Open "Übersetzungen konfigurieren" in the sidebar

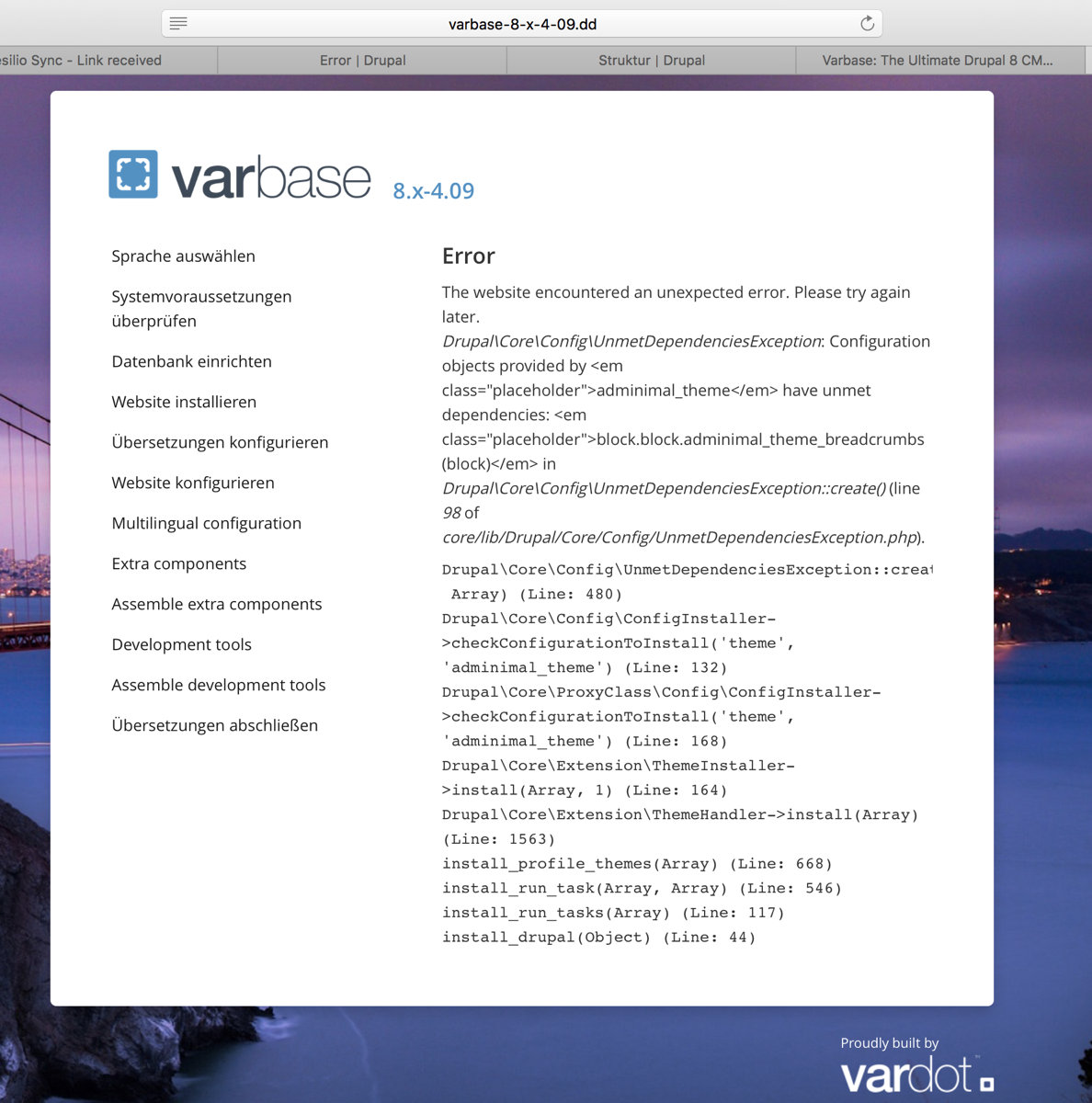[x=220, y=442]
